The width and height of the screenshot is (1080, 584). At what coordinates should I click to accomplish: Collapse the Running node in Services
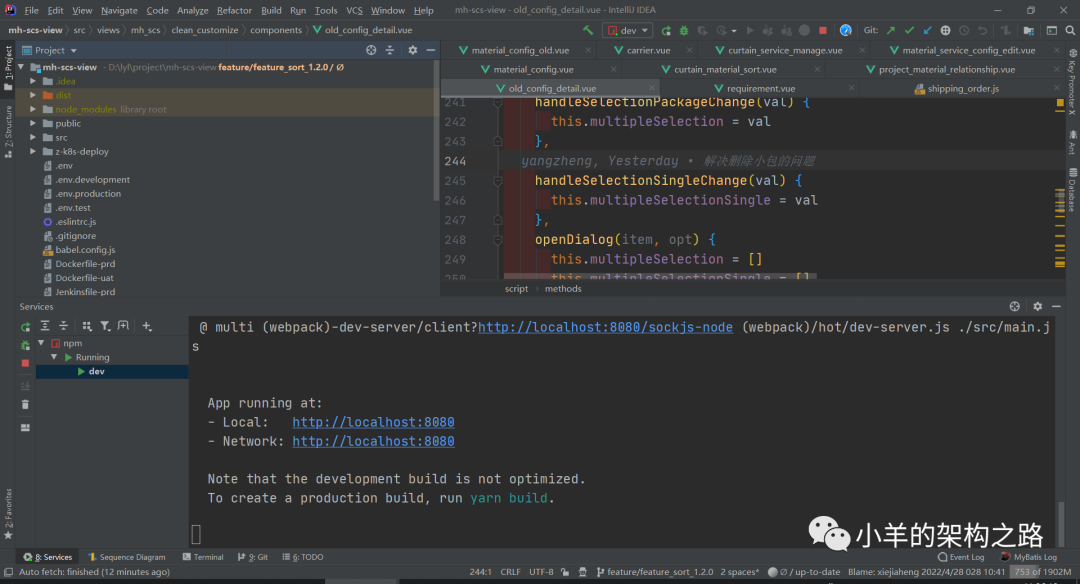[x=54, y=357]
